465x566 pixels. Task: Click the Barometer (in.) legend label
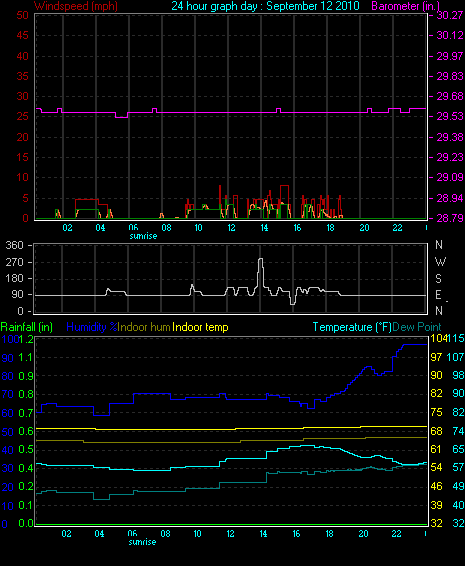point(405,6)
